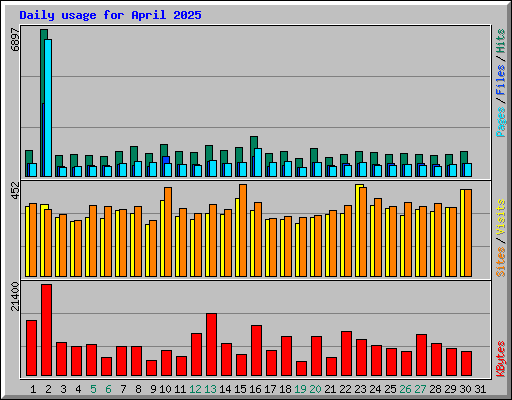Viewport: 512px width, 400px height.
Task: Click day label "4" on bottom axis
Action: coord(78,389)
